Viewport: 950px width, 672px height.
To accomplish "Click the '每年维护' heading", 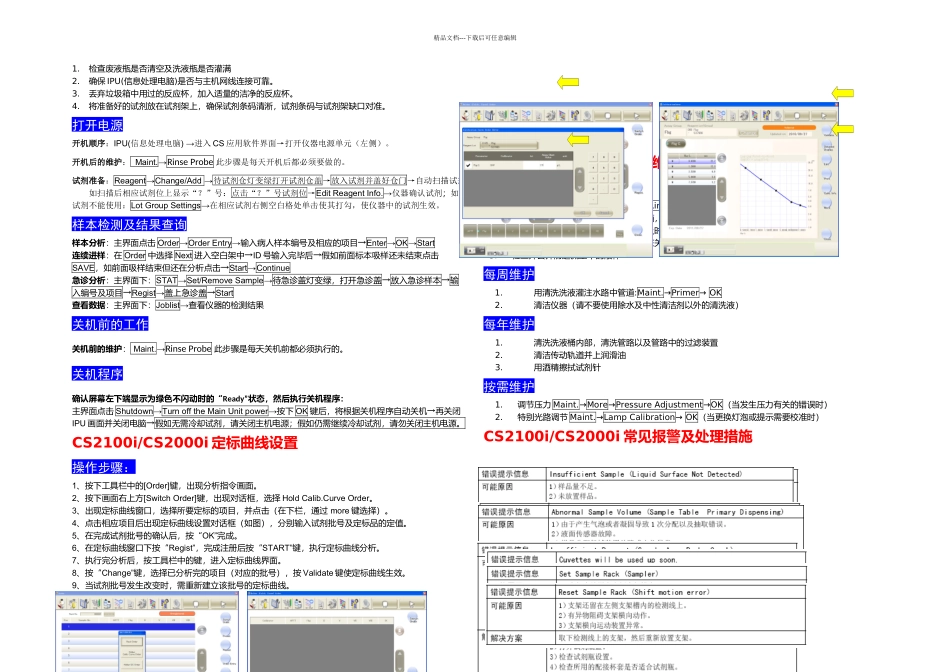I will coord(509,324).
